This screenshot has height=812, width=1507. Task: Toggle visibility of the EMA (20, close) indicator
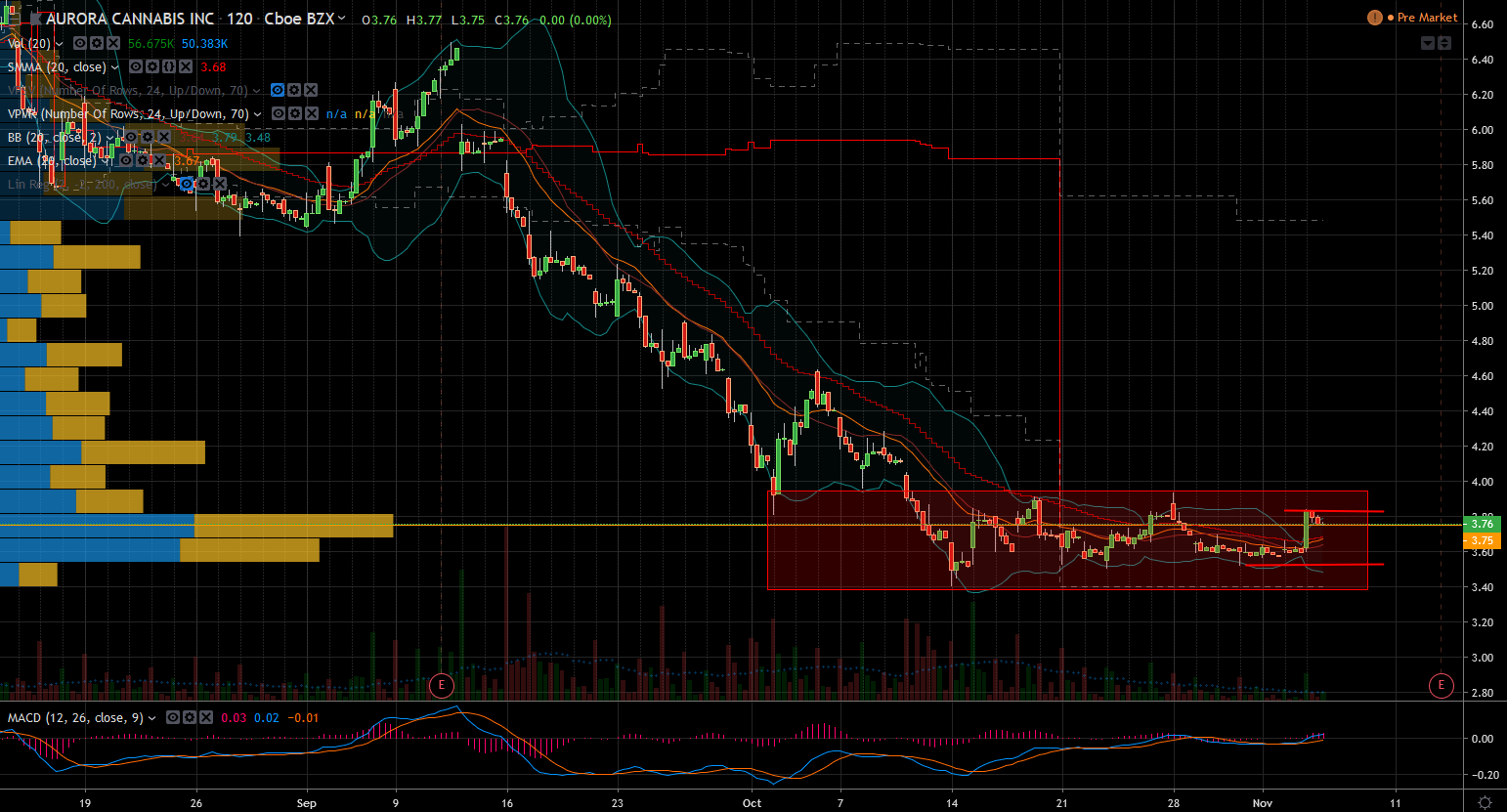(126, 161)
